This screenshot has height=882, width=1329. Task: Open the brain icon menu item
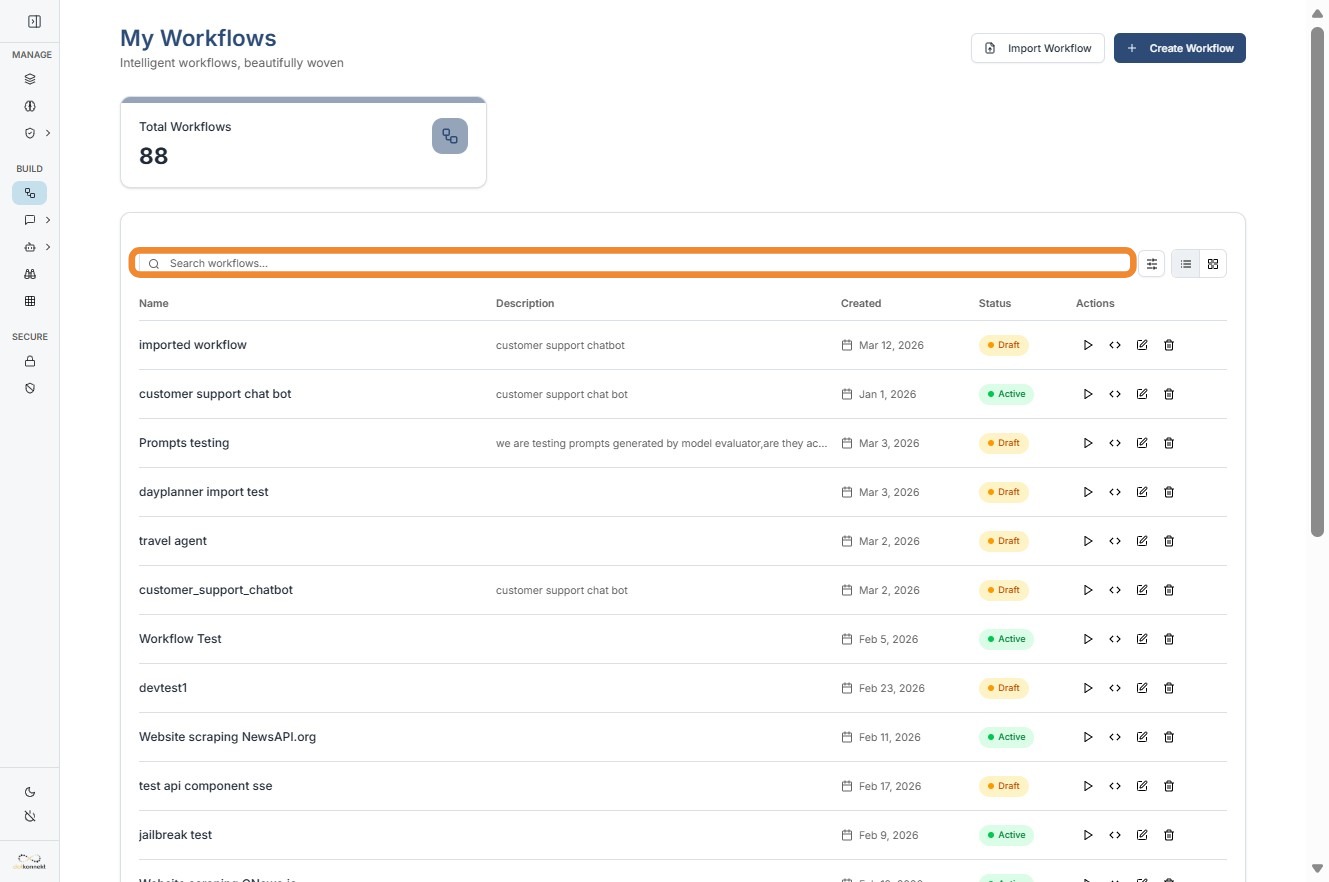click(x=30, y=106)
